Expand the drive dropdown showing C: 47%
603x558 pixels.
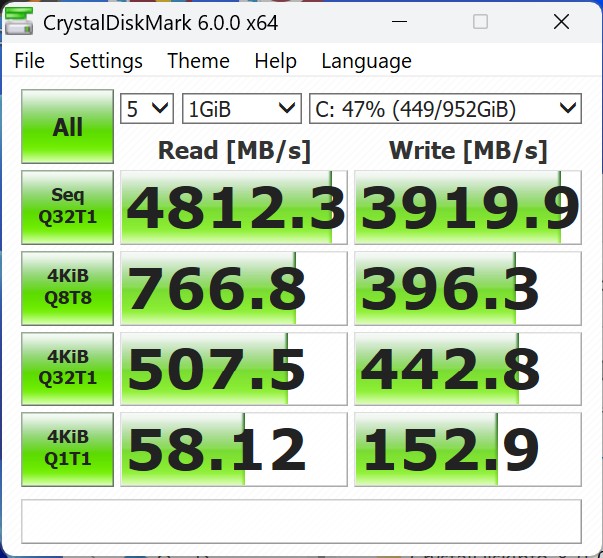click(445, 108)
